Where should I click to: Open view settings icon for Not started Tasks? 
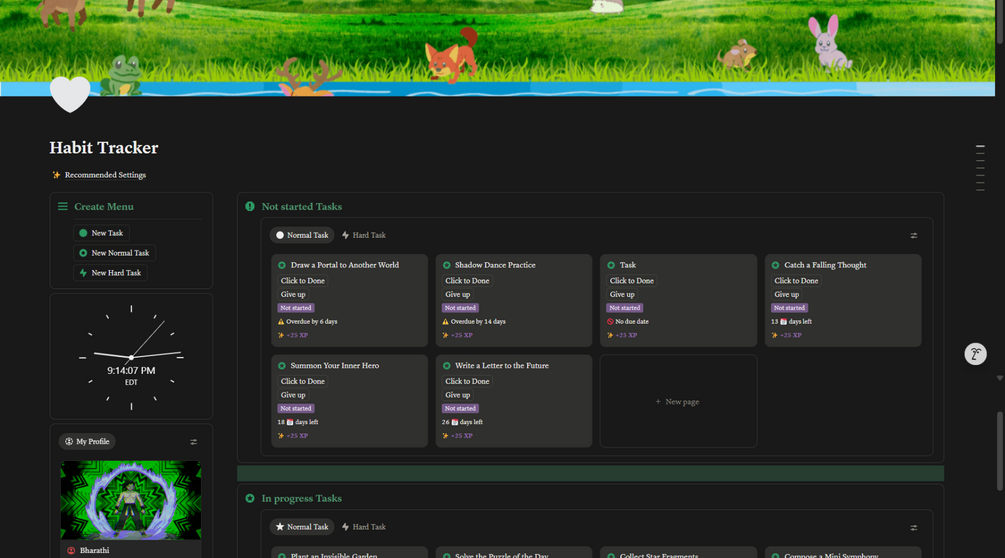913,236
